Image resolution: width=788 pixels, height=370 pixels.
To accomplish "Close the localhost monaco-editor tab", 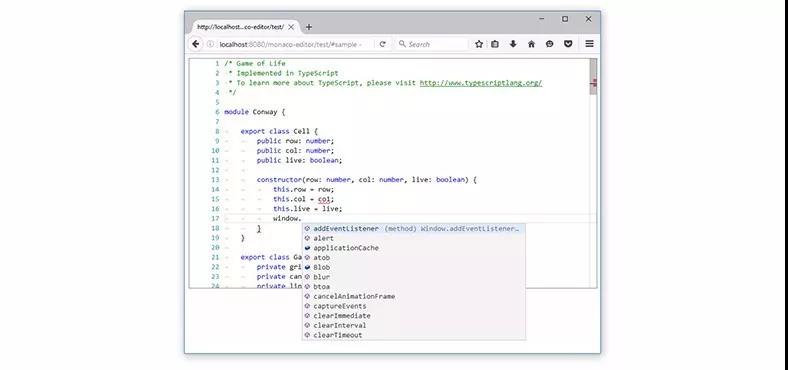I will pos(291,27).
